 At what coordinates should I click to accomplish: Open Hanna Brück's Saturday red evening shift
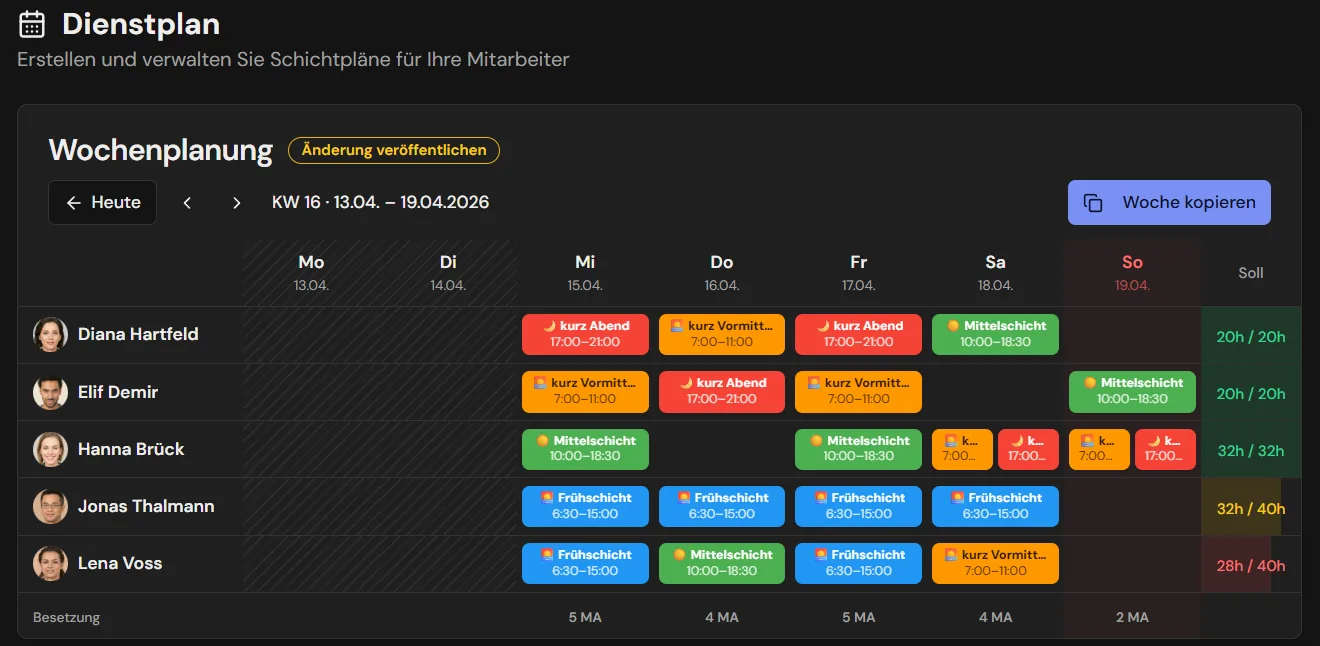point(1028,449)
